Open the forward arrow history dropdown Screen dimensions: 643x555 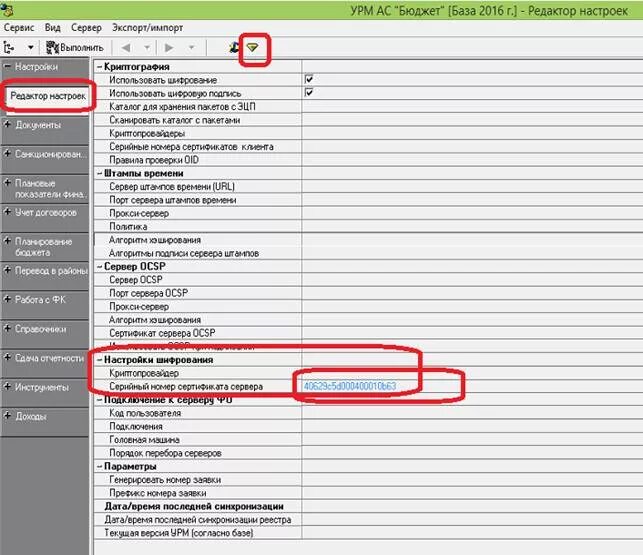191,48
